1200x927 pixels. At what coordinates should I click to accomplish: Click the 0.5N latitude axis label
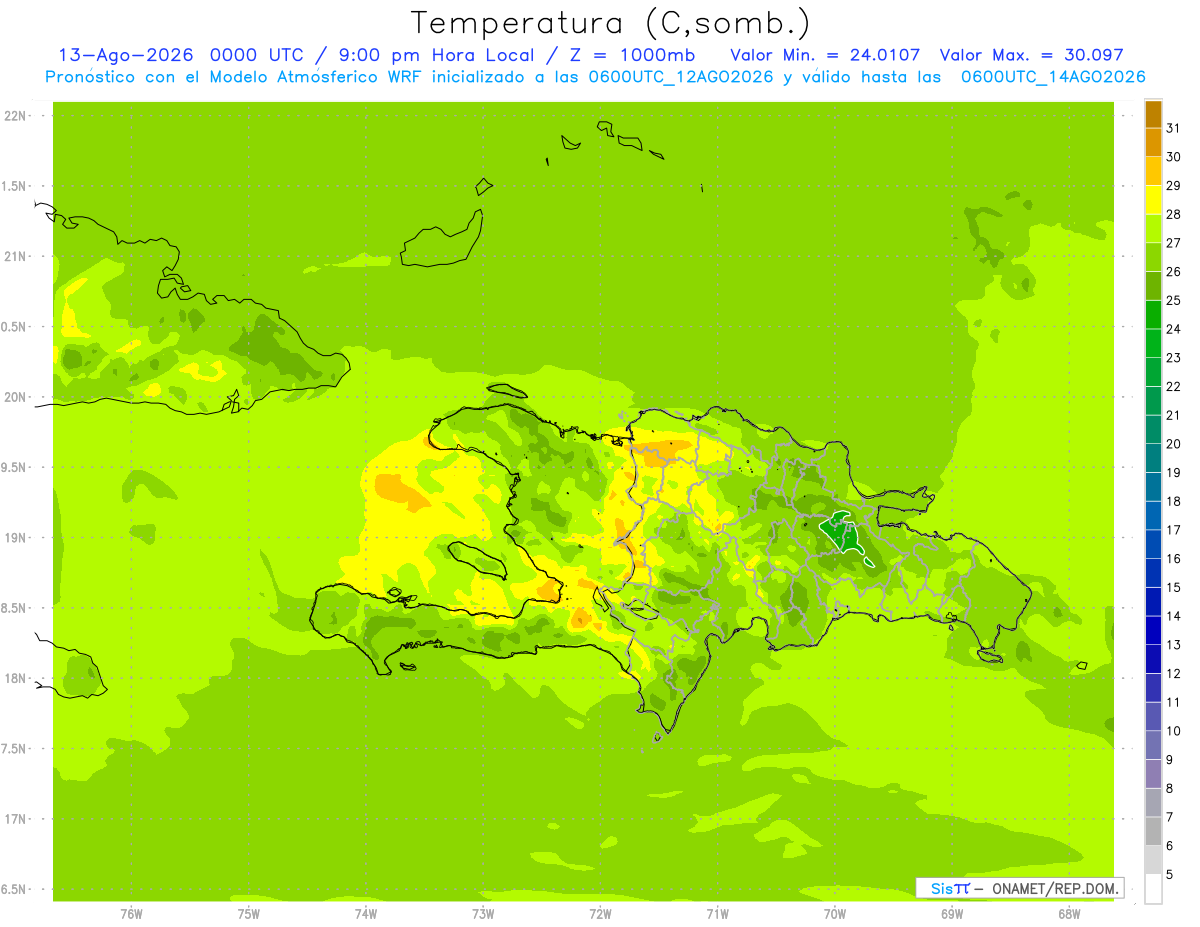(x=15, y=327)
